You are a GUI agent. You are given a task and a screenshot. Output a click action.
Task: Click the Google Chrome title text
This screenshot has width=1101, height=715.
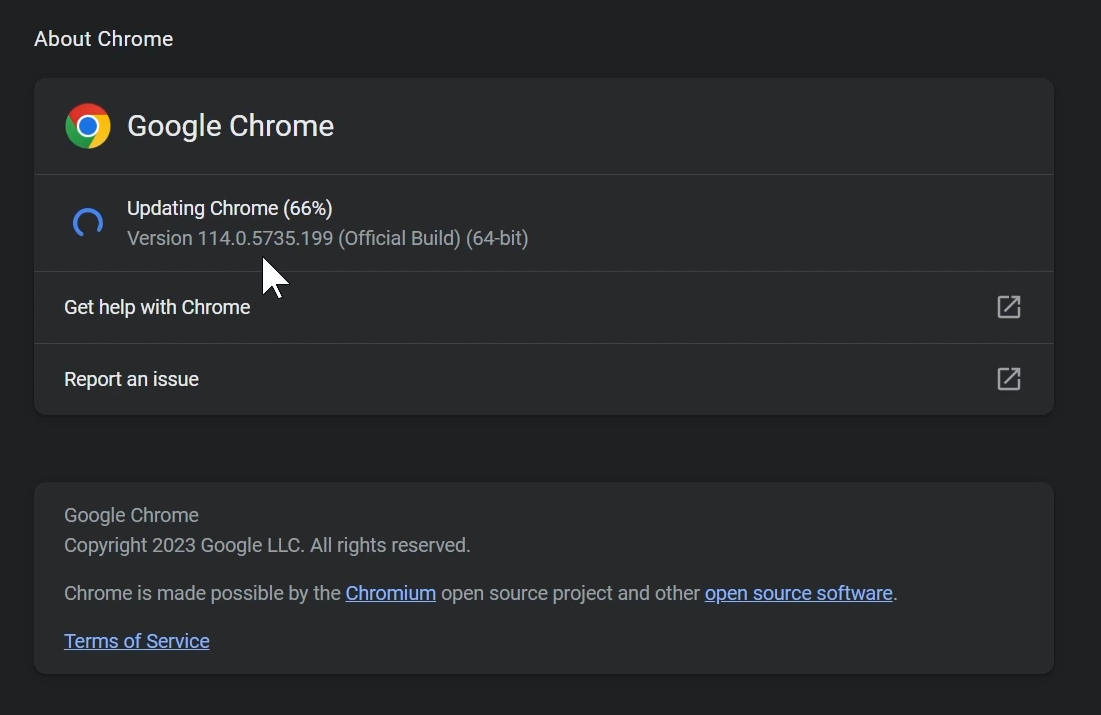click(x=230, y=126)
